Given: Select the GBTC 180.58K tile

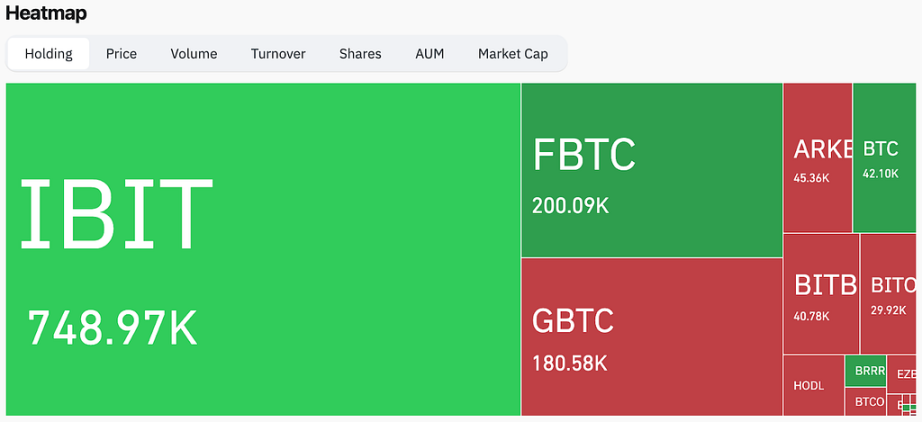Looking at the screenshot, I should pyautogui.click(x=651, y=336).
